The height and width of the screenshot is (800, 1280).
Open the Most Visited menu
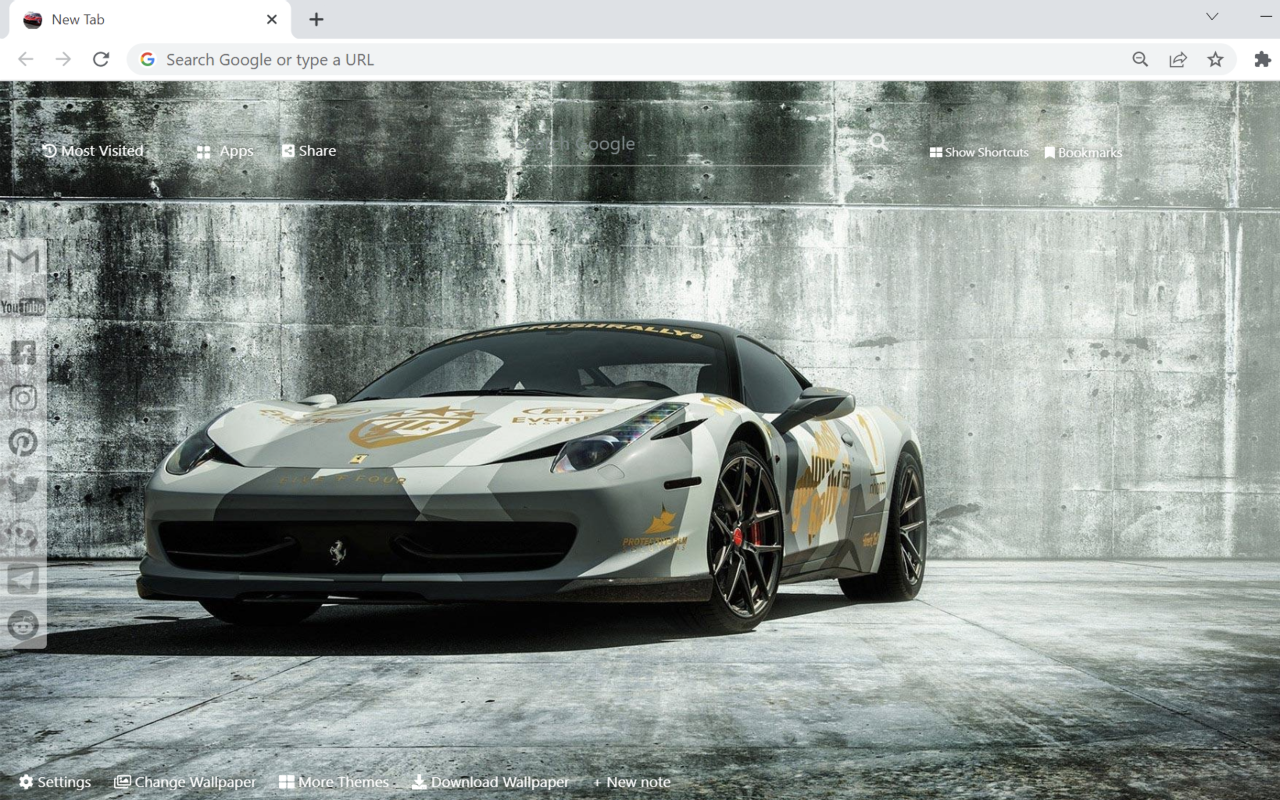click(93, 151)
